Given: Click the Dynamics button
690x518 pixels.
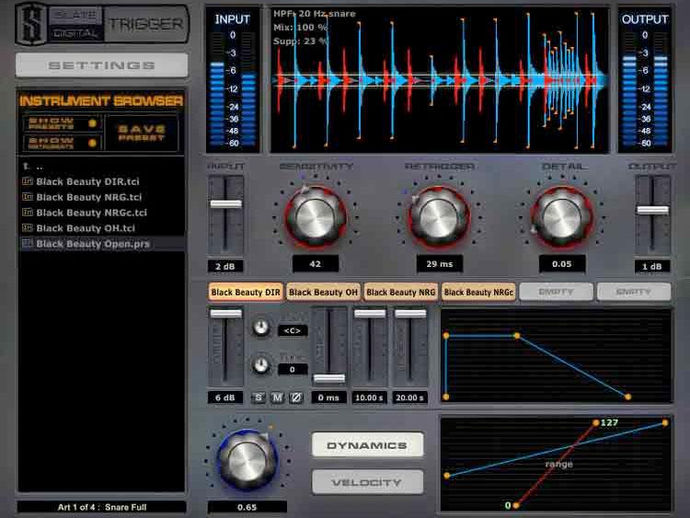Looking at the screenshot, I should coord(367,445).
